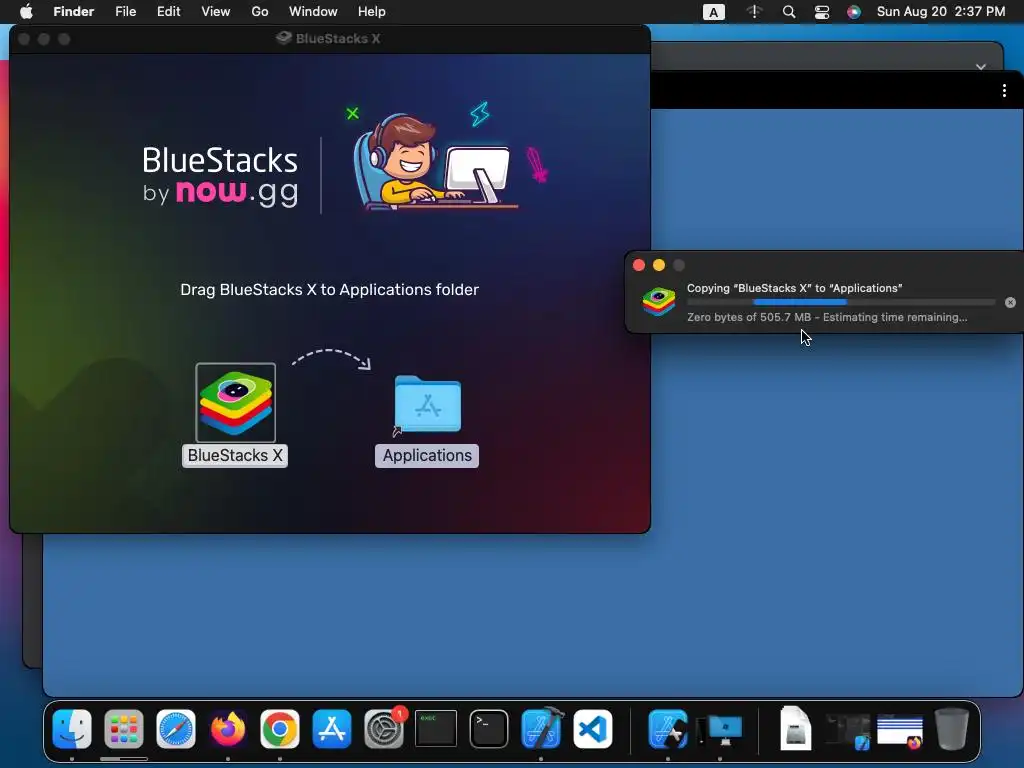Screen dimensions: 1024x768
Task: Select the BlueStacks X app icon
Action: 236,402
